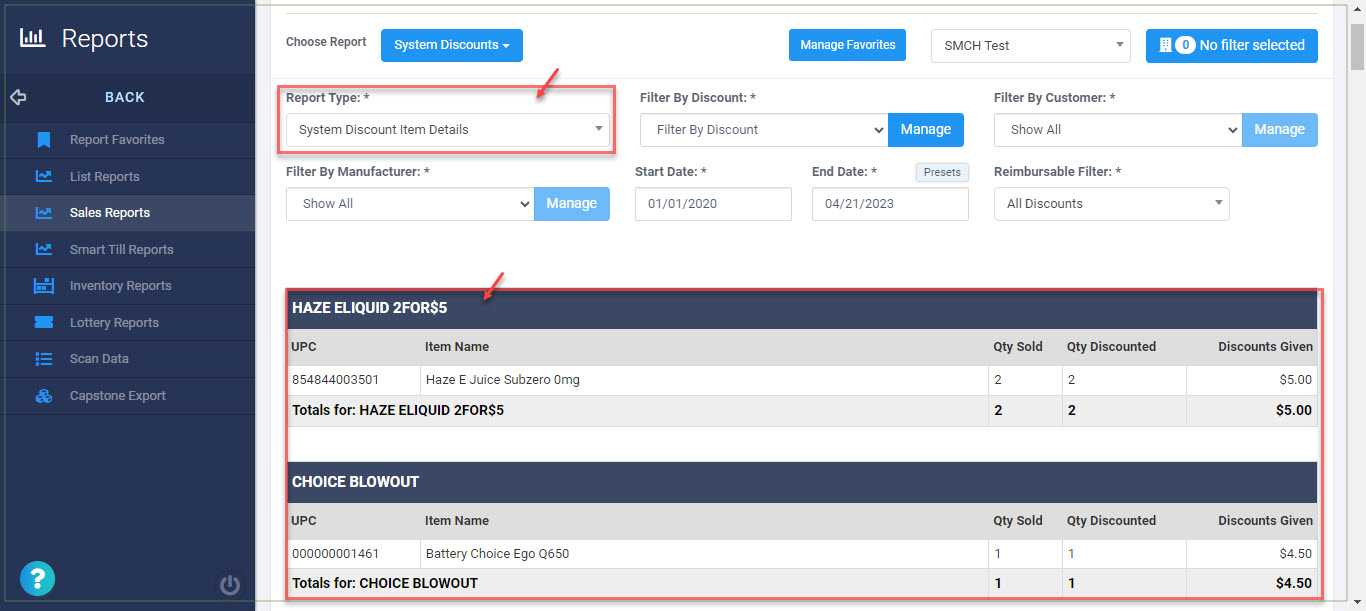The width and height of the screenshot is (1366, 611).
Task: Click the List Reports chart icon
Action: tap(43, 177)
